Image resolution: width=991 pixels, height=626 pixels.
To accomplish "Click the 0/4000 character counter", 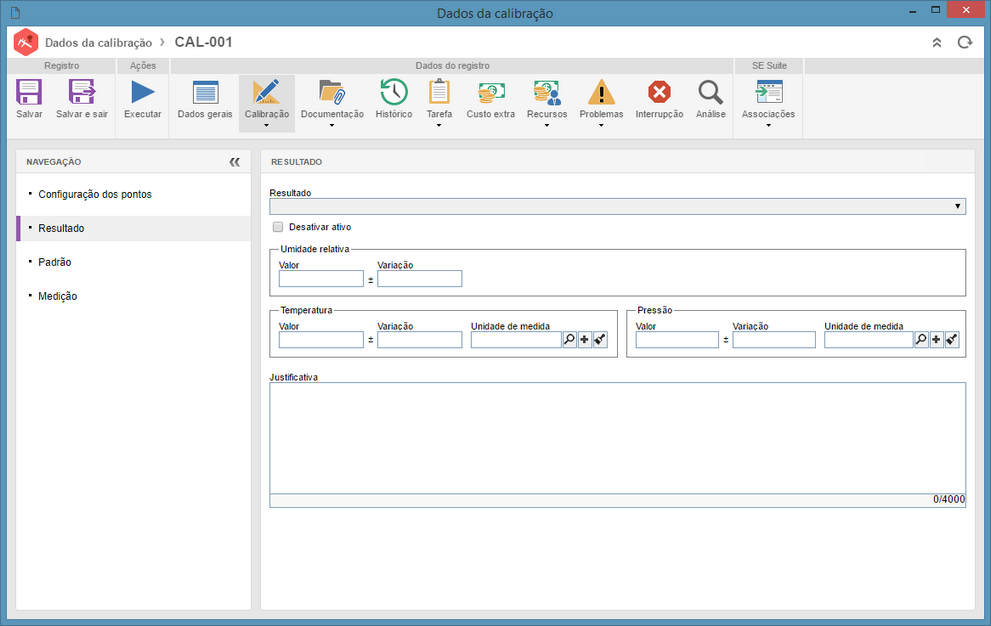I will [x=949, y=500].
